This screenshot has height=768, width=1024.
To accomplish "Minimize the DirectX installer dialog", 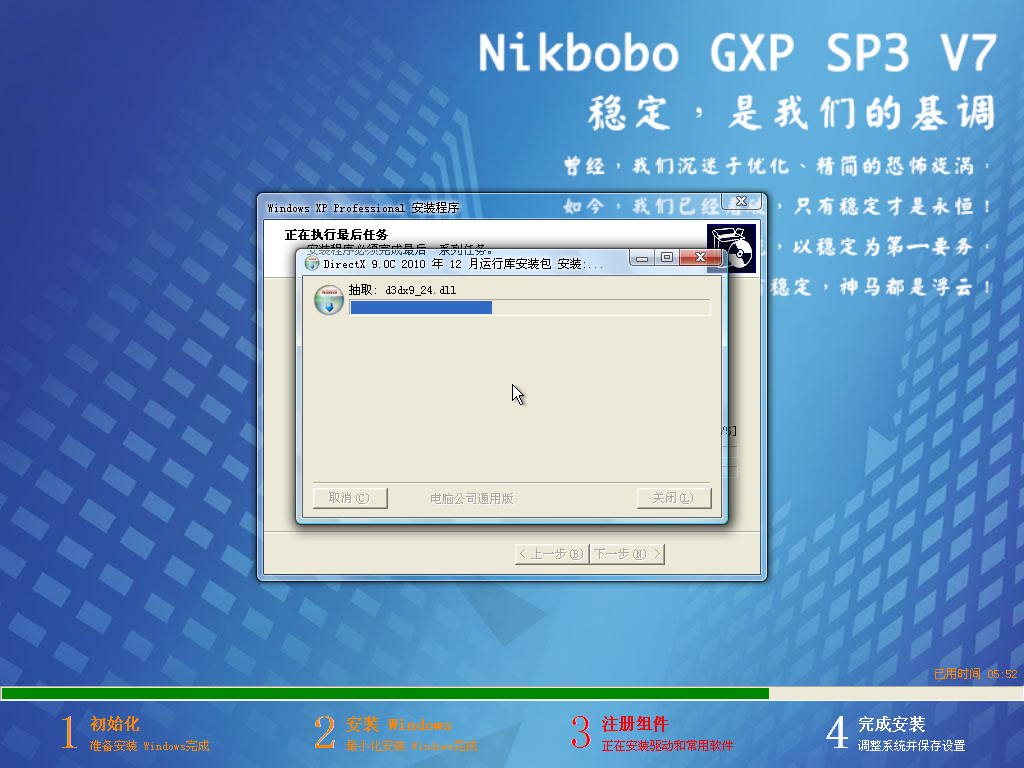I will (x=643, y=257).
